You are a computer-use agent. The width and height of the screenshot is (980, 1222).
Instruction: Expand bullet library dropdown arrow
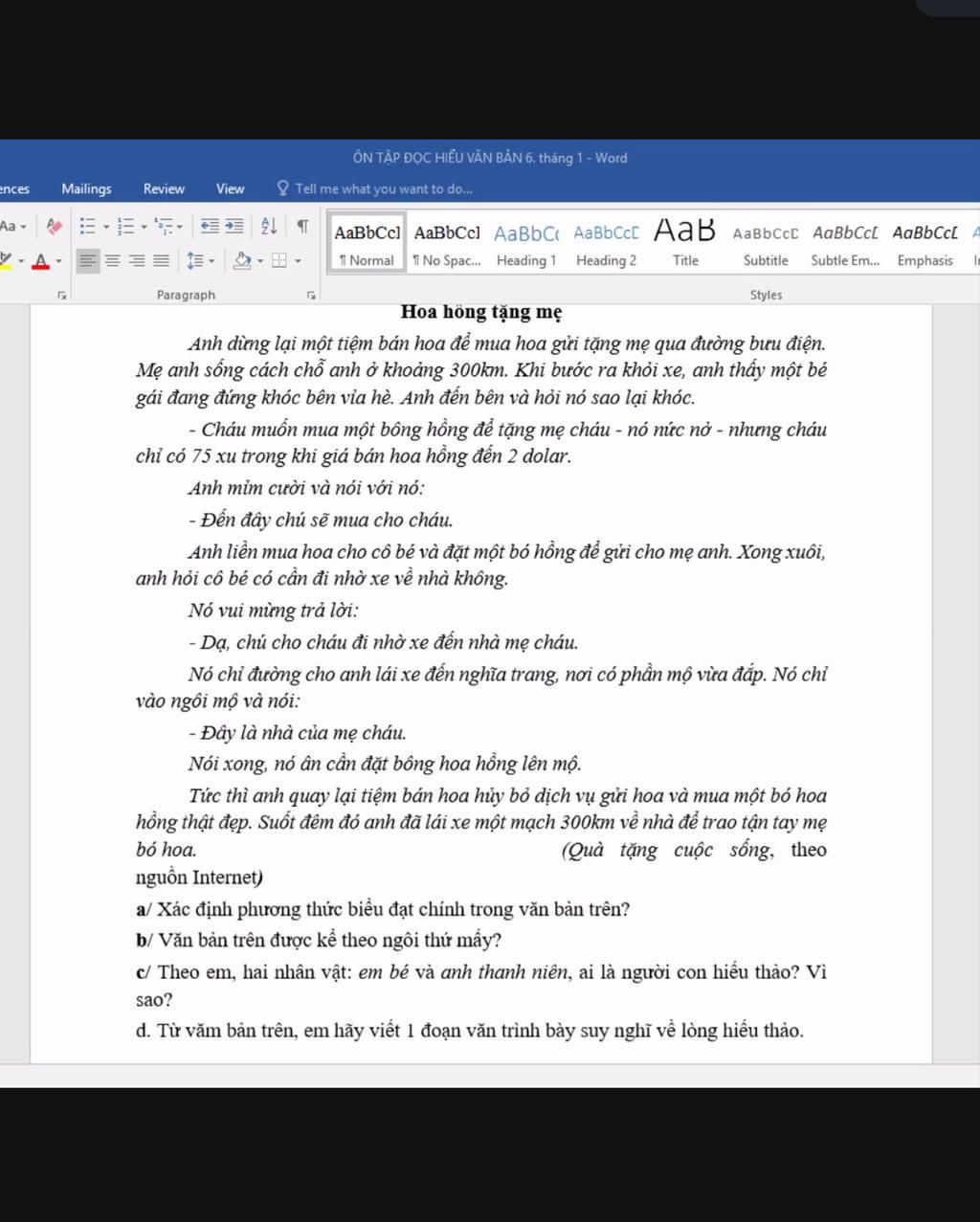[x=105, y=227]
